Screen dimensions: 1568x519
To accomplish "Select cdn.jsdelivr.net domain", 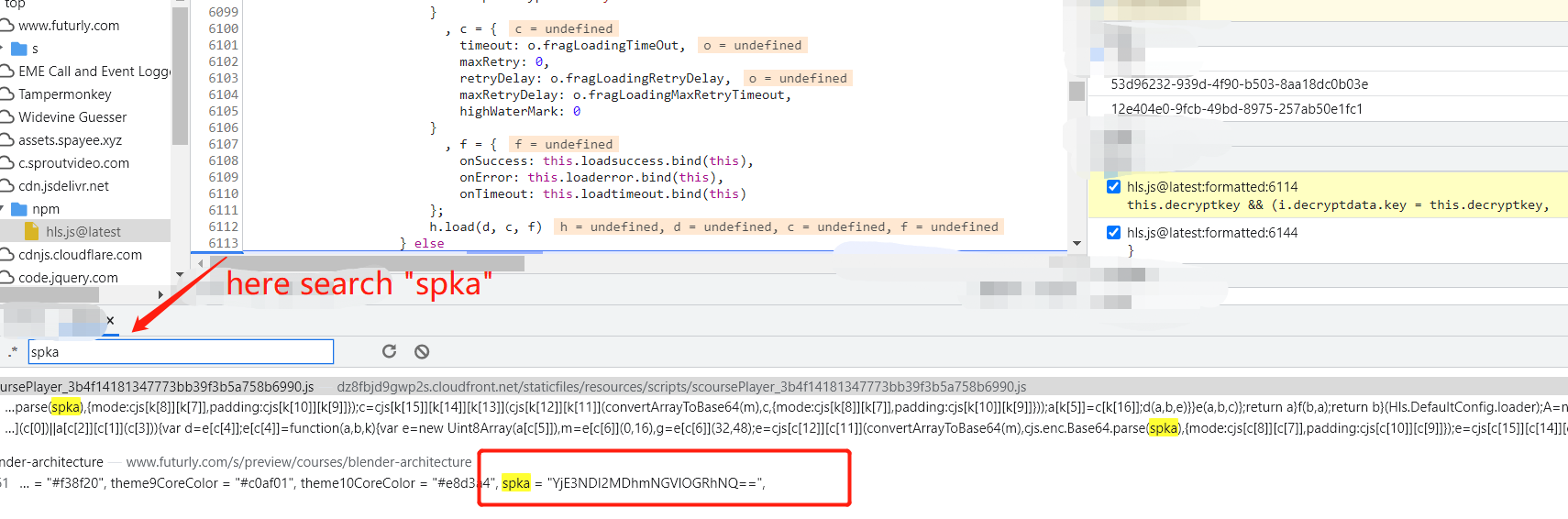I will (63, 186).
